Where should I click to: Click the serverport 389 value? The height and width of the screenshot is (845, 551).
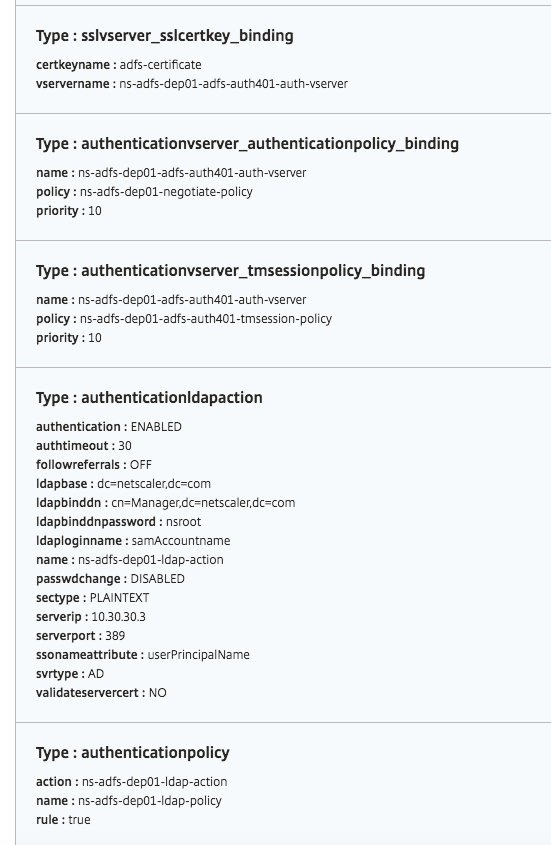115,636
